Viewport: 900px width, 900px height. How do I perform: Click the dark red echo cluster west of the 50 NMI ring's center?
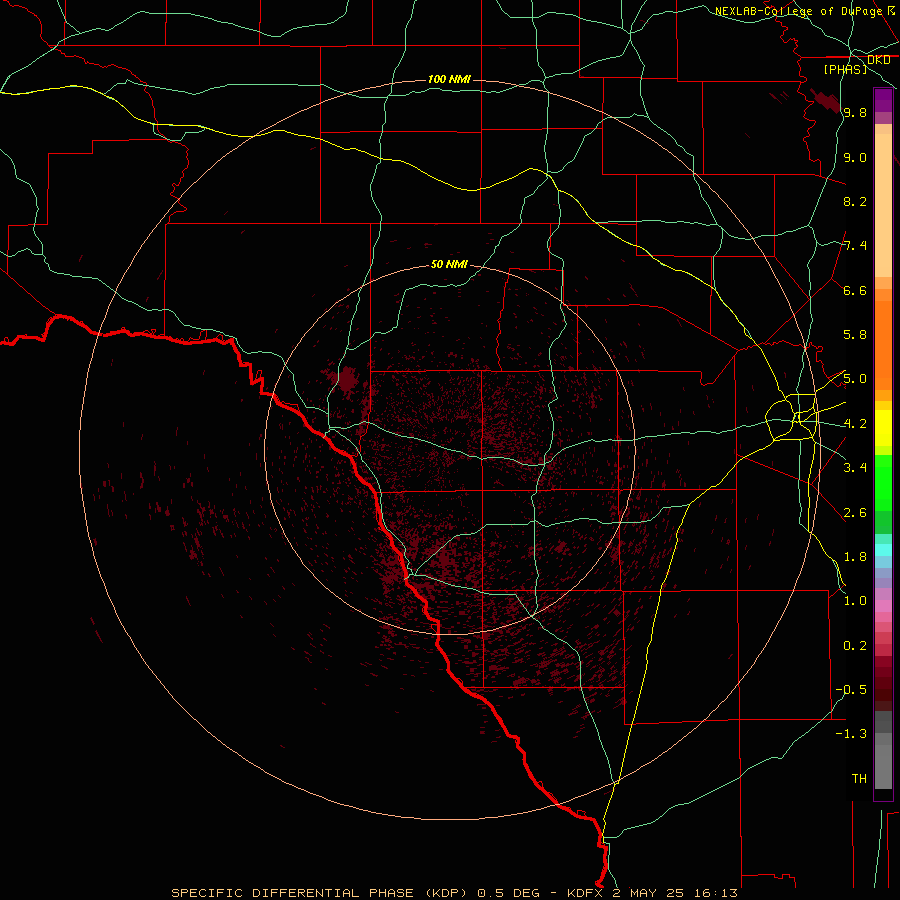347,379
